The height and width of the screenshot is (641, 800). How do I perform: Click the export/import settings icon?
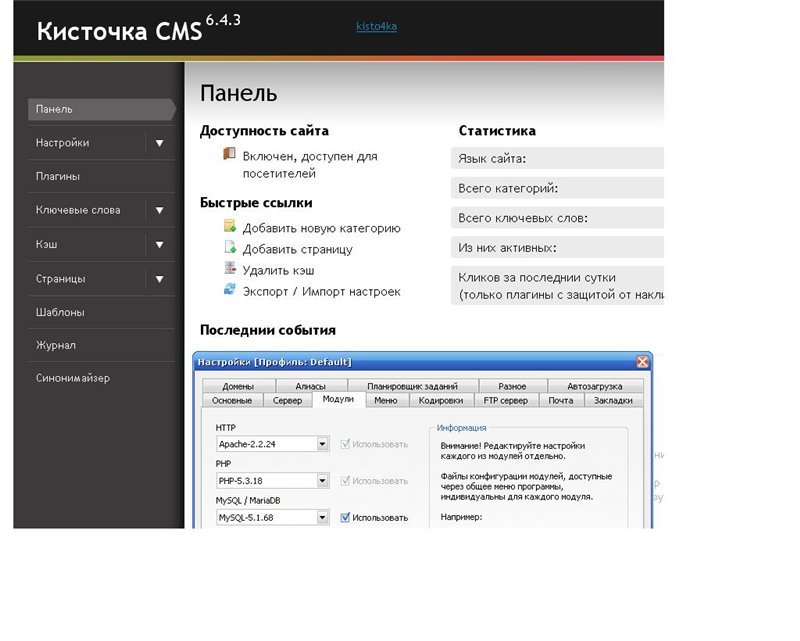[x=230, y=290]
